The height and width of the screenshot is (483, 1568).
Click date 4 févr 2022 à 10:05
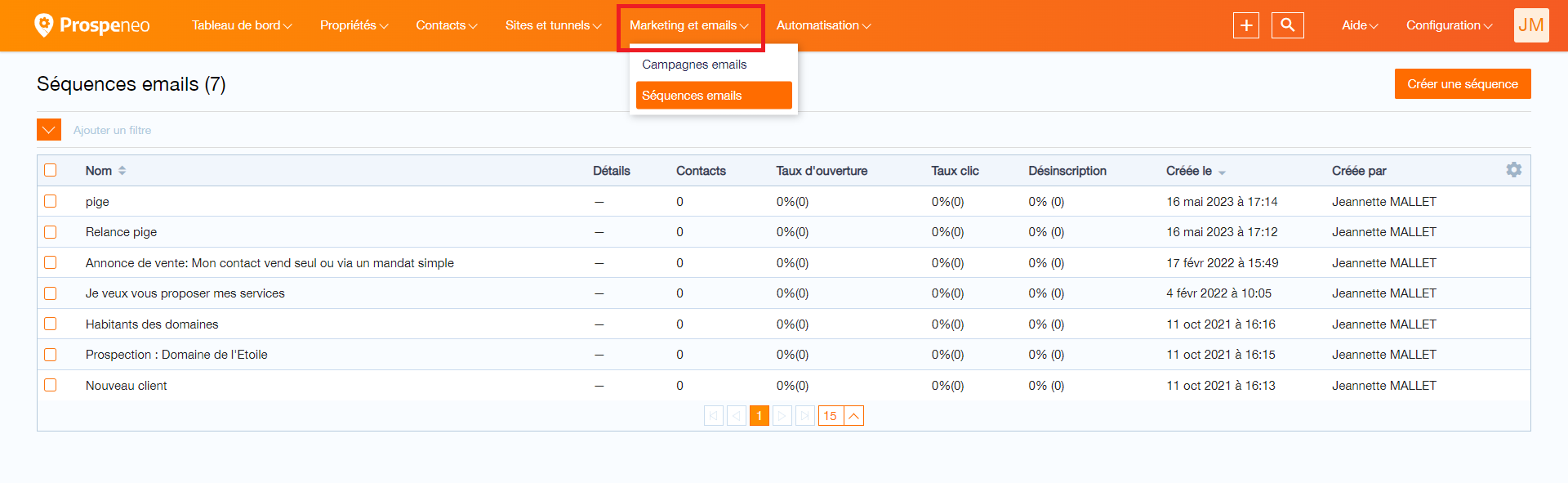pyautogui.click(x=1218, y=293)
